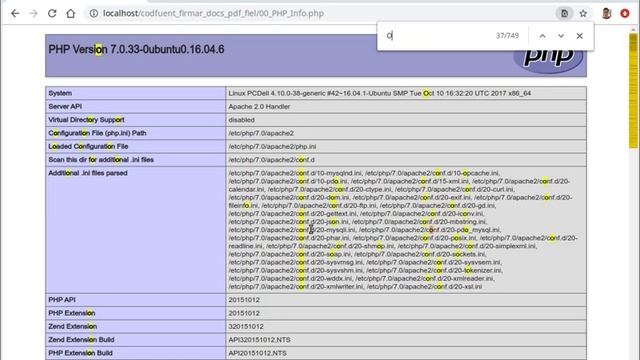Click the Apache 2.0 Handler value
The height and width of the screenshot is (360, 640).
point(259,107)
